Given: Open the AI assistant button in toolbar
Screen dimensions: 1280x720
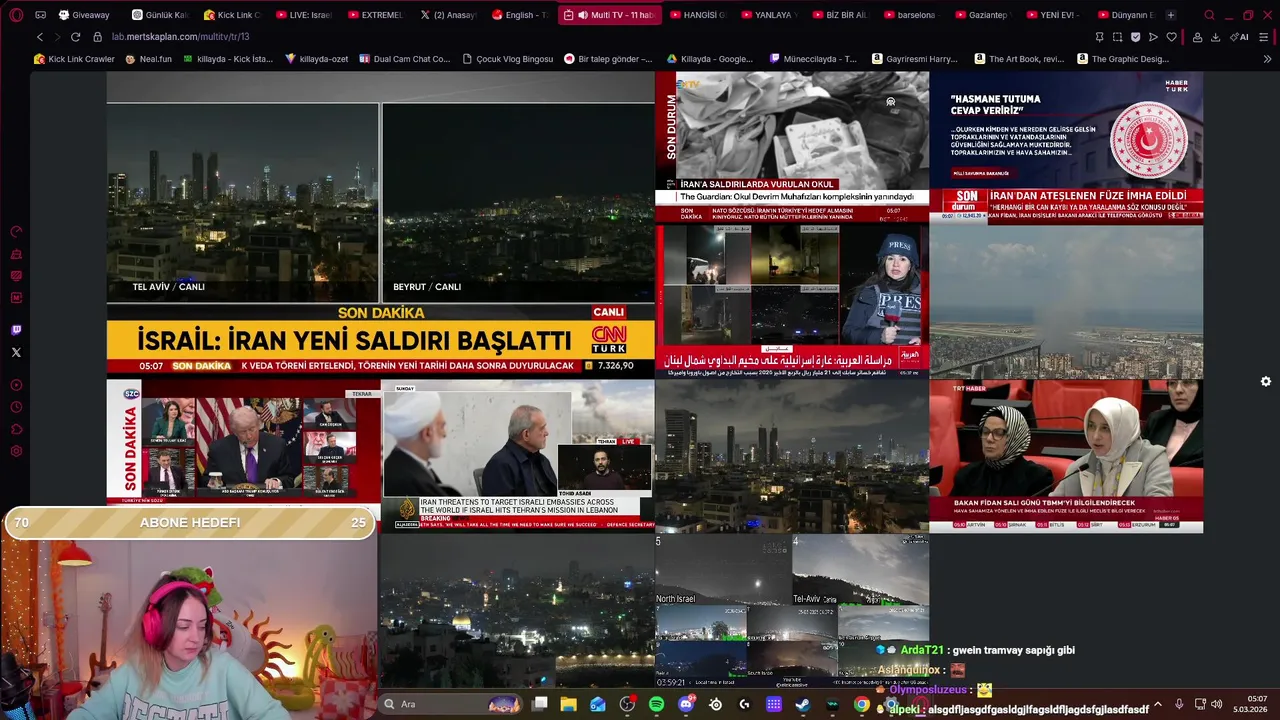Looking at the screenshot, I should click(1240, 37).
